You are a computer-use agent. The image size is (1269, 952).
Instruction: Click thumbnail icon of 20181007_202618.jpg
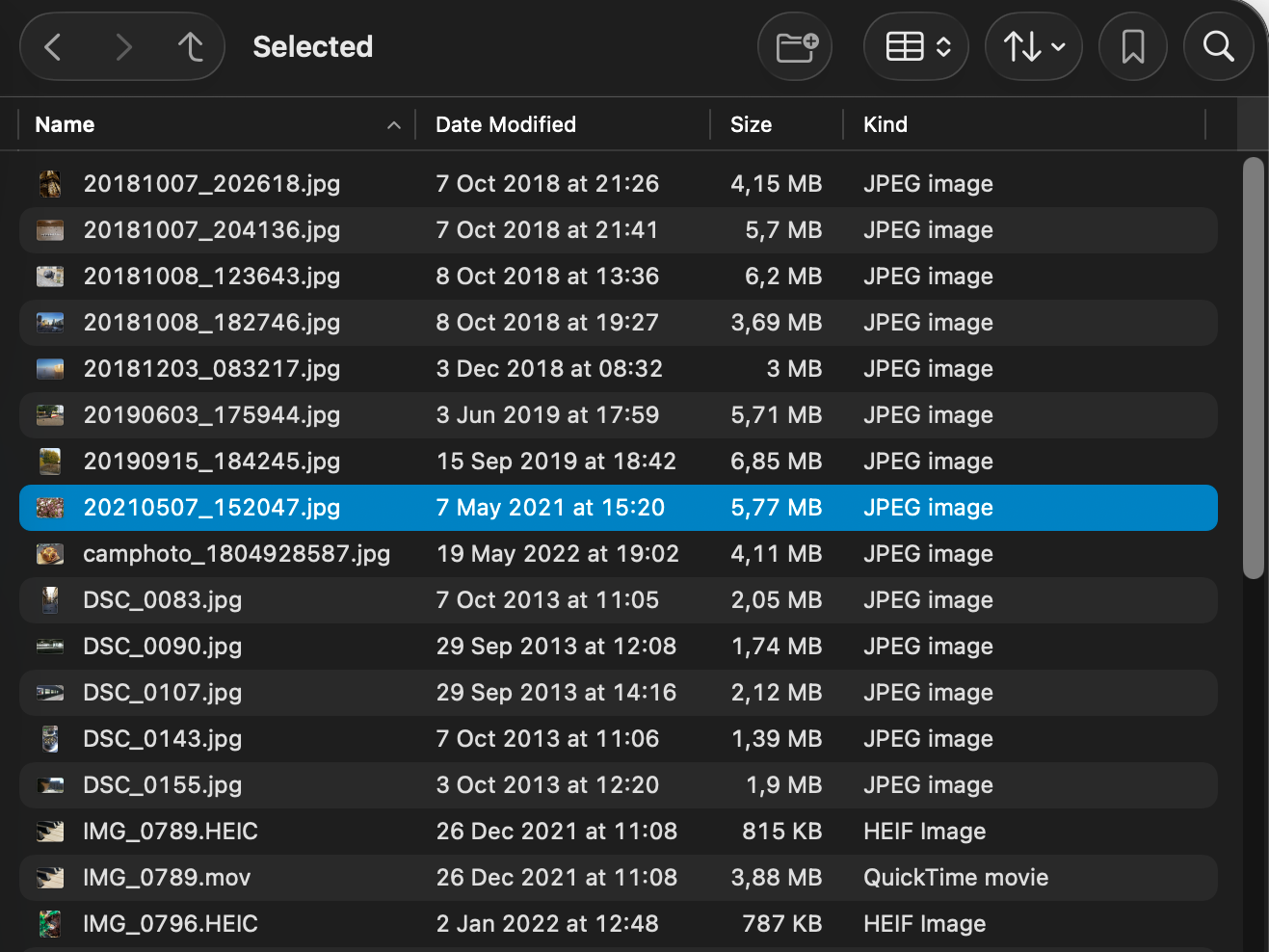[50, 184]
